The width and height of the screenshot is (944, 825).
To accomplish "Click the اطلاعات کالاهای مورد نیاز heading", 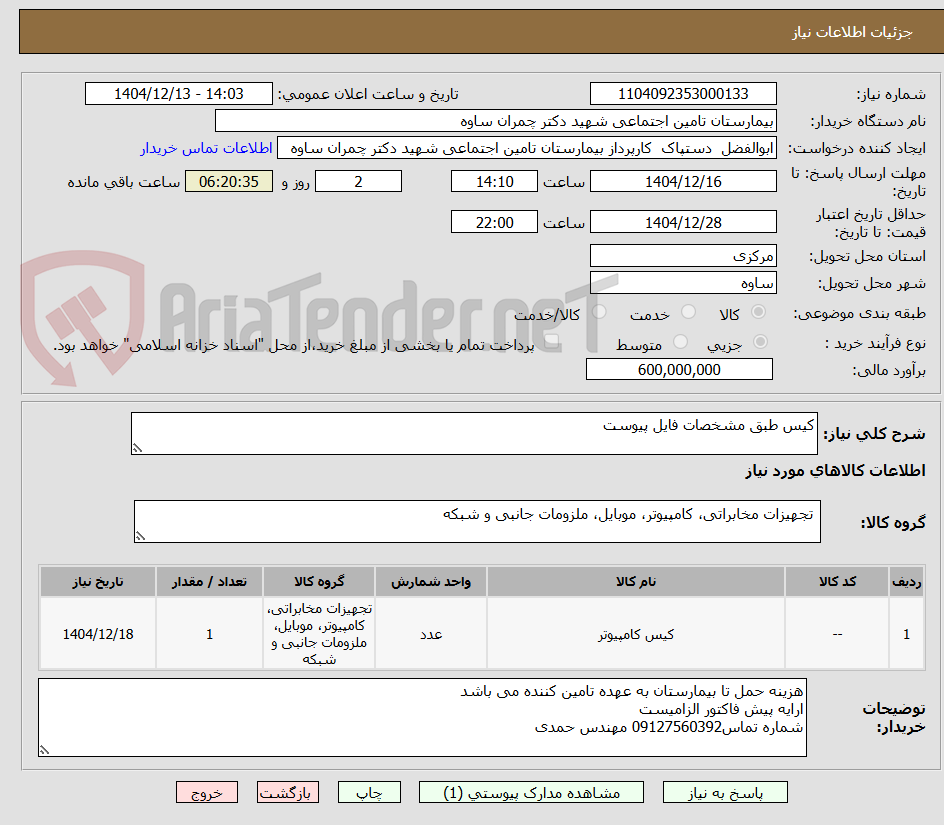I will (836, 471).
